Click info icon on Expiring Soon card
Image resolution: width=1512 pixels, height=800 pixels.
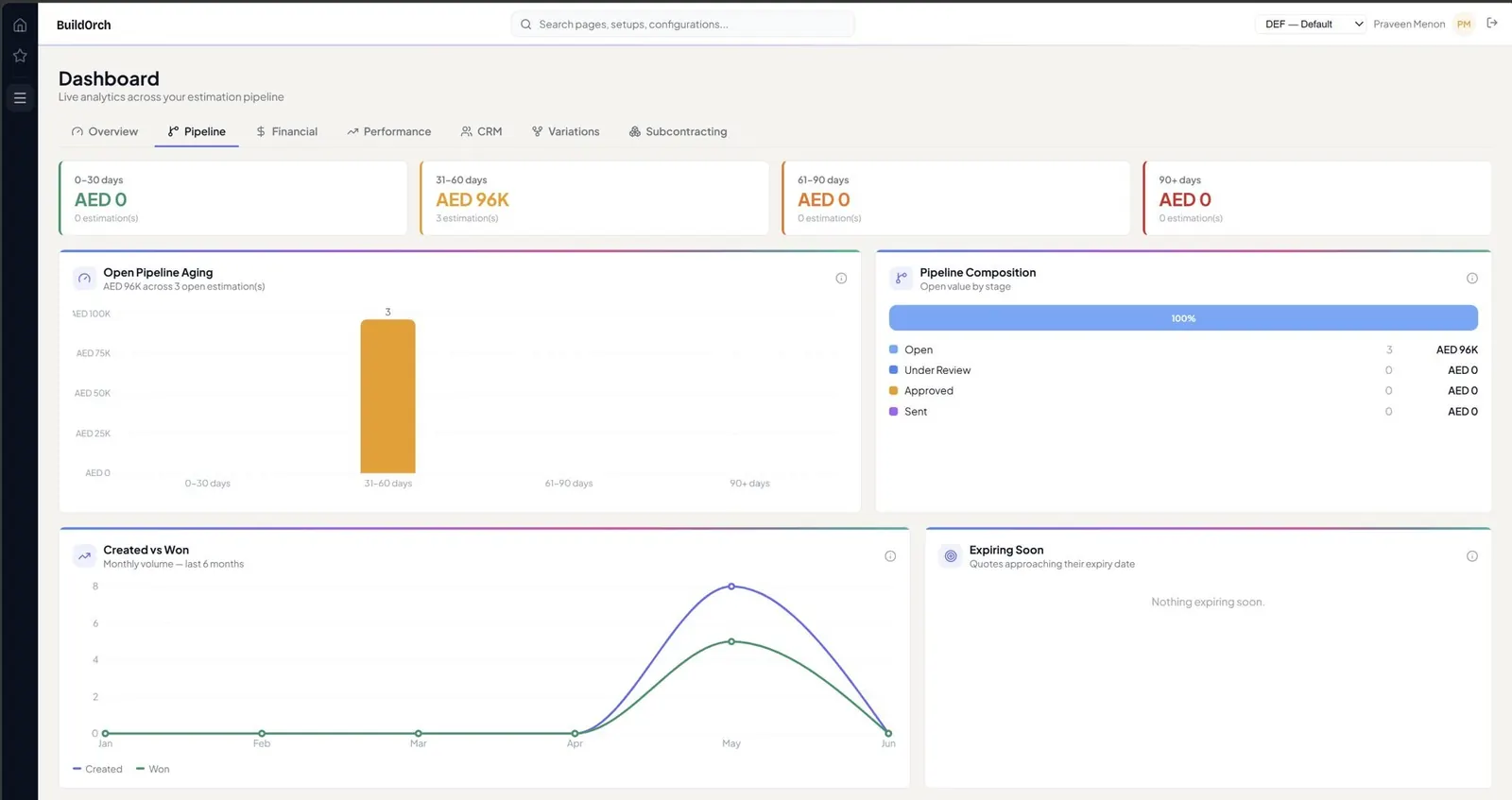pyautogui.click(x=1471, y=556)
